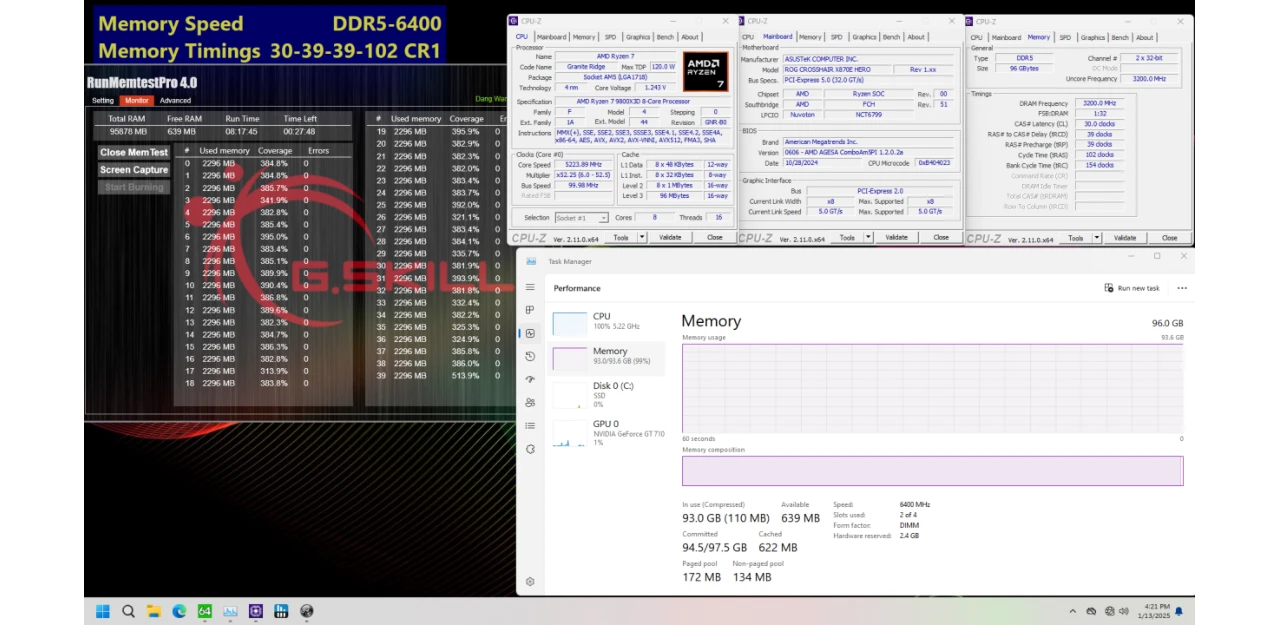Click the Start Burning button
The width and height of the screenshot is (1280, 625).
[134, 187]
